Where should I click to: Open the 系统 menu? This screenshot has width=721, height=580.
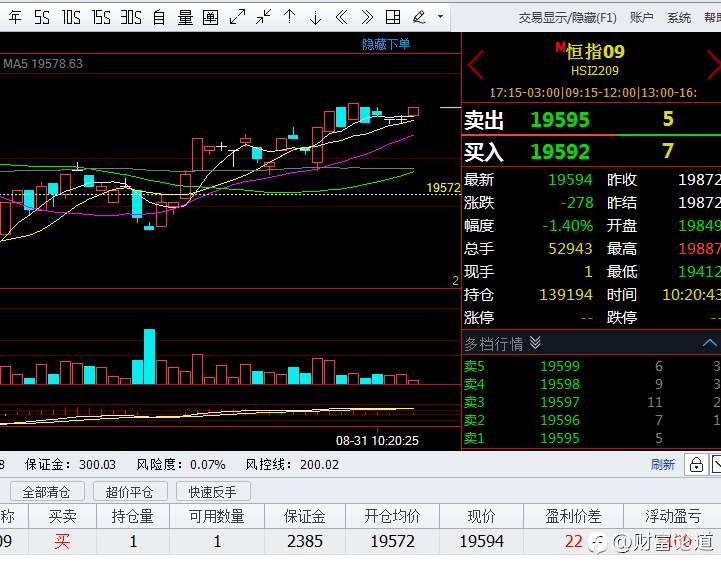point(679,18)
